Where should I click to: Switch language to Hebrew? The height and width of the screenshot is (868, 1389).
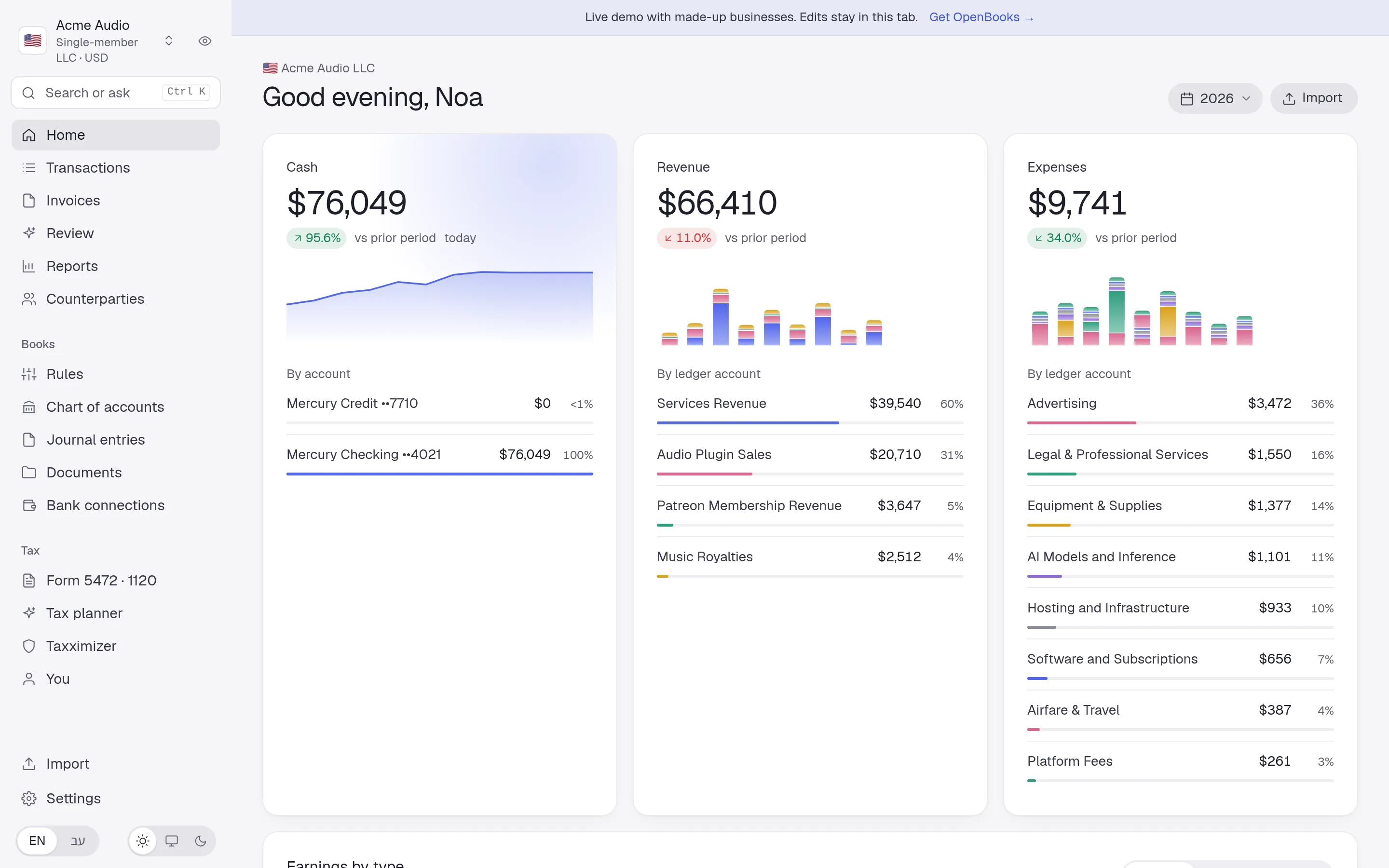78,841
